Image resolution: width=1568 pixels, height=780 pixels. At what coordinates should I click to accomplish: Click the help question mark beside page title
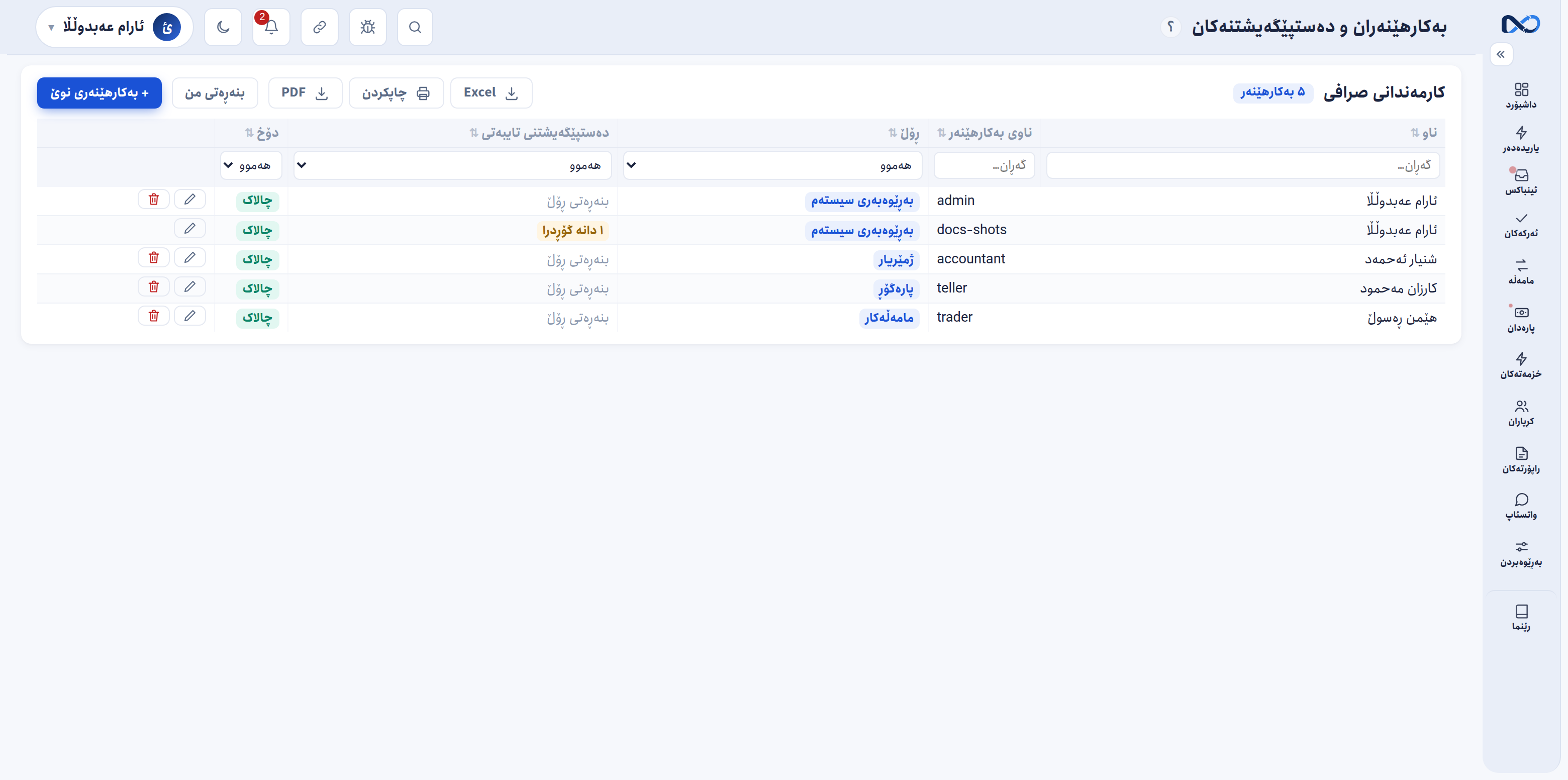pyautogui.click(x=1170, y=27)
